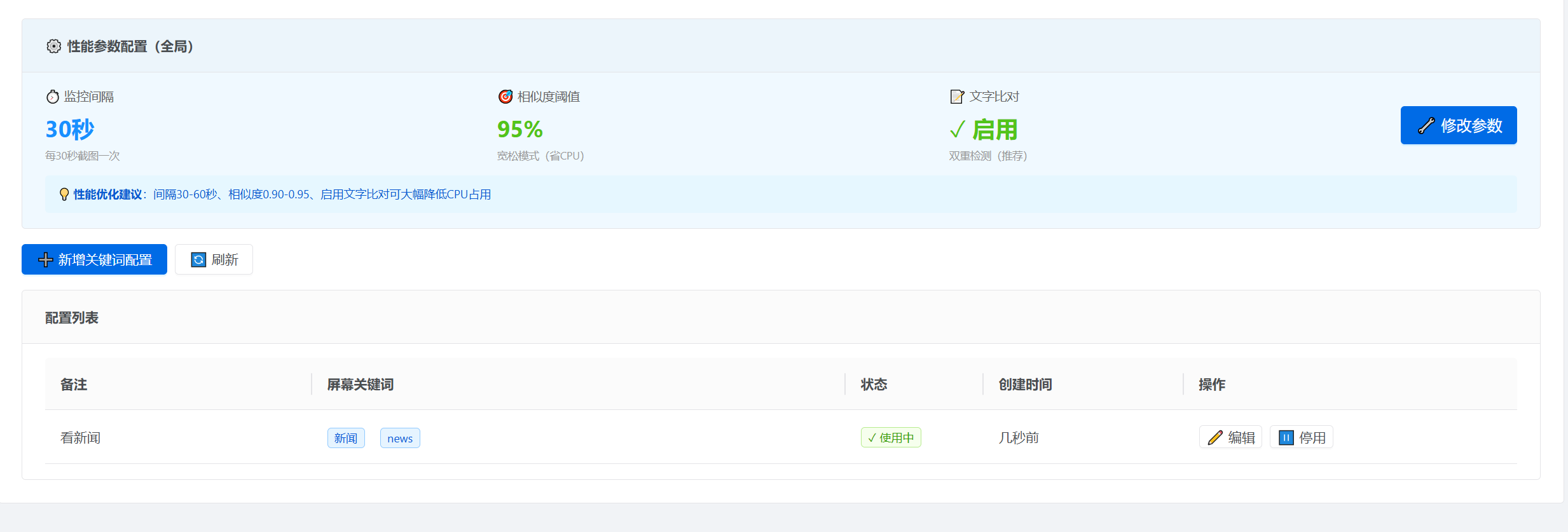This screenshot has height=532, width=1568.
Task: Click the 看新闻 row remark cell
Action: 80,438
